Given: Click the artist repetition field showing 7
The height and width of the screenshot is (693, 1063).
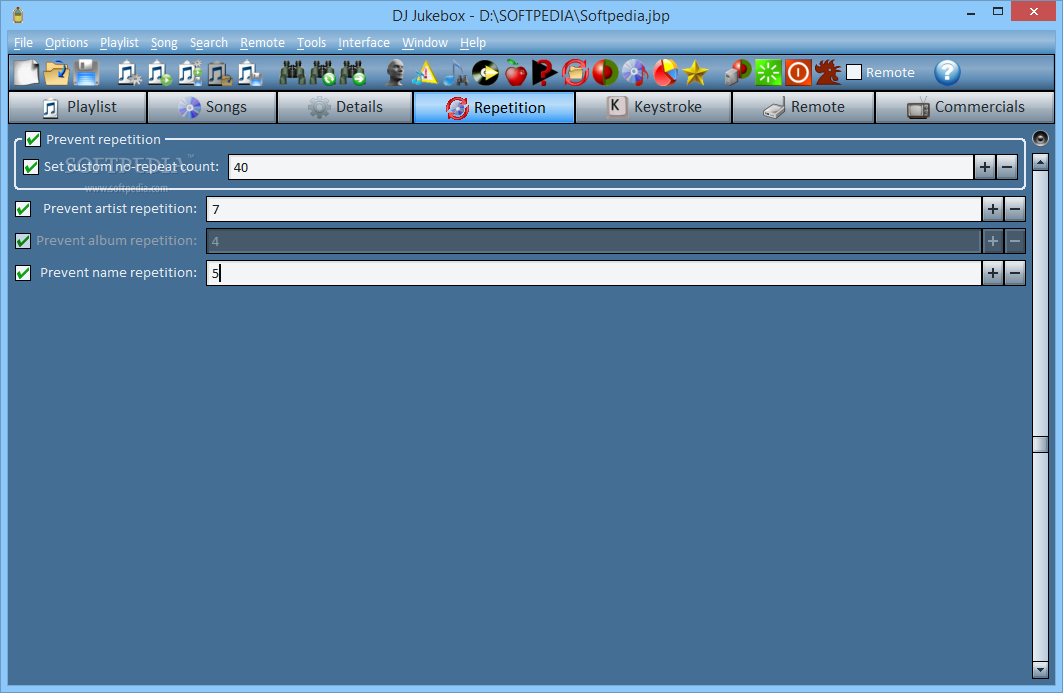Looking at the screenshot, I should click(x=594, y=209).
